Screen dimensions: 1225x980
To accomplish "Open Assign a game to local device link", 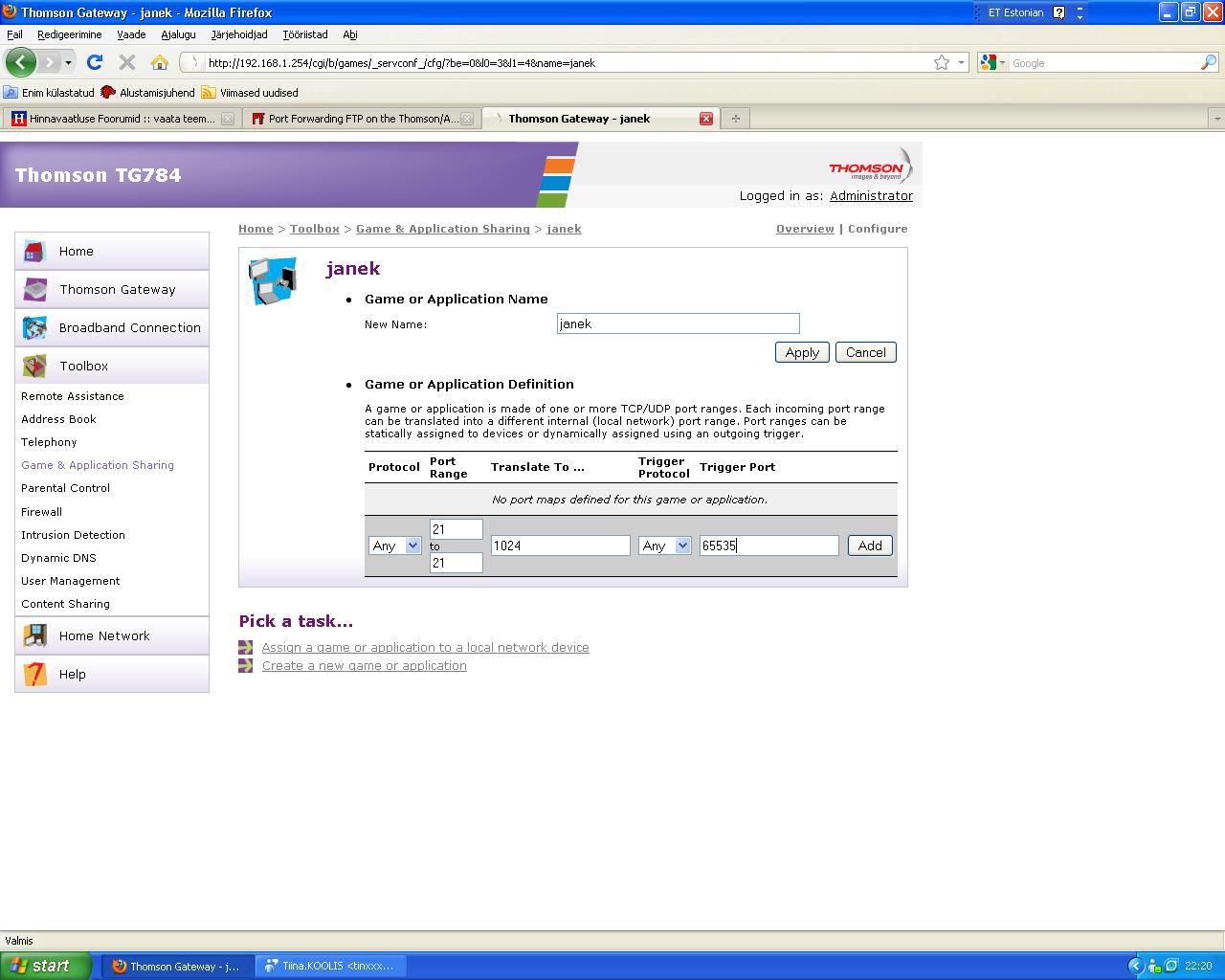I will pos(426,648).
